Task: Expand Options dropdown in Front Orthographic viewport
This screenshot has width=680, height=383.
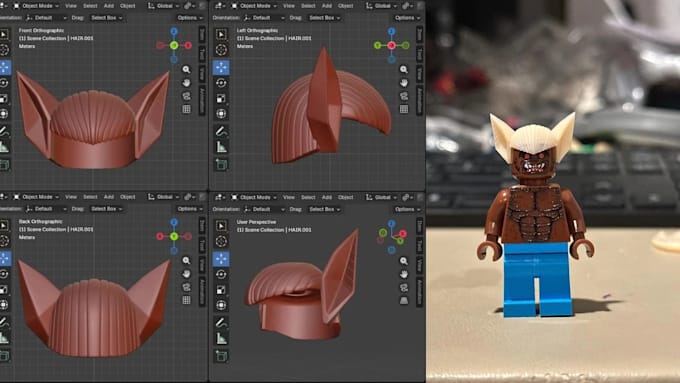Action: [x=190, y=18]
